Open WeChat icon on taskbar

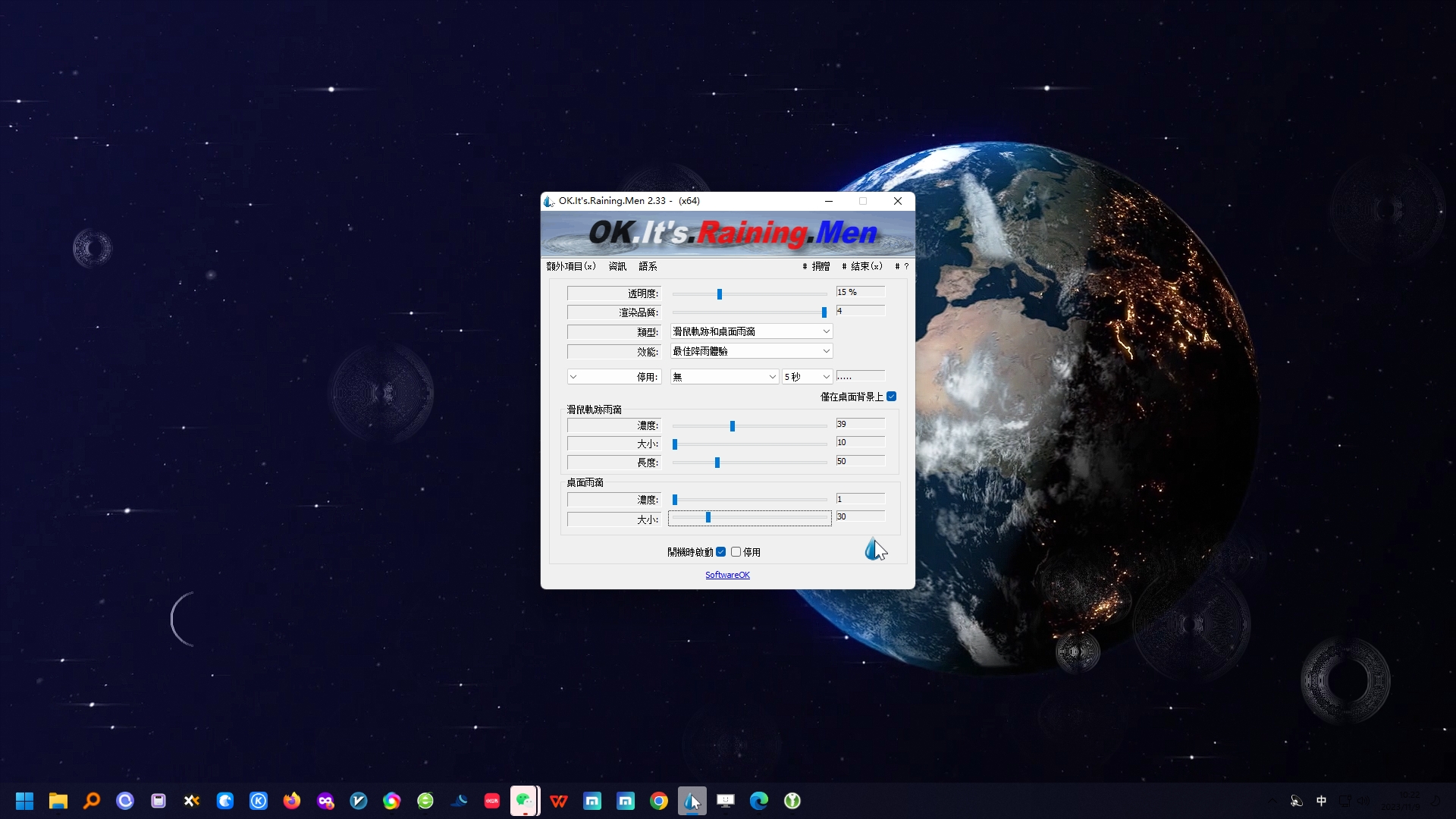(524, 801)
